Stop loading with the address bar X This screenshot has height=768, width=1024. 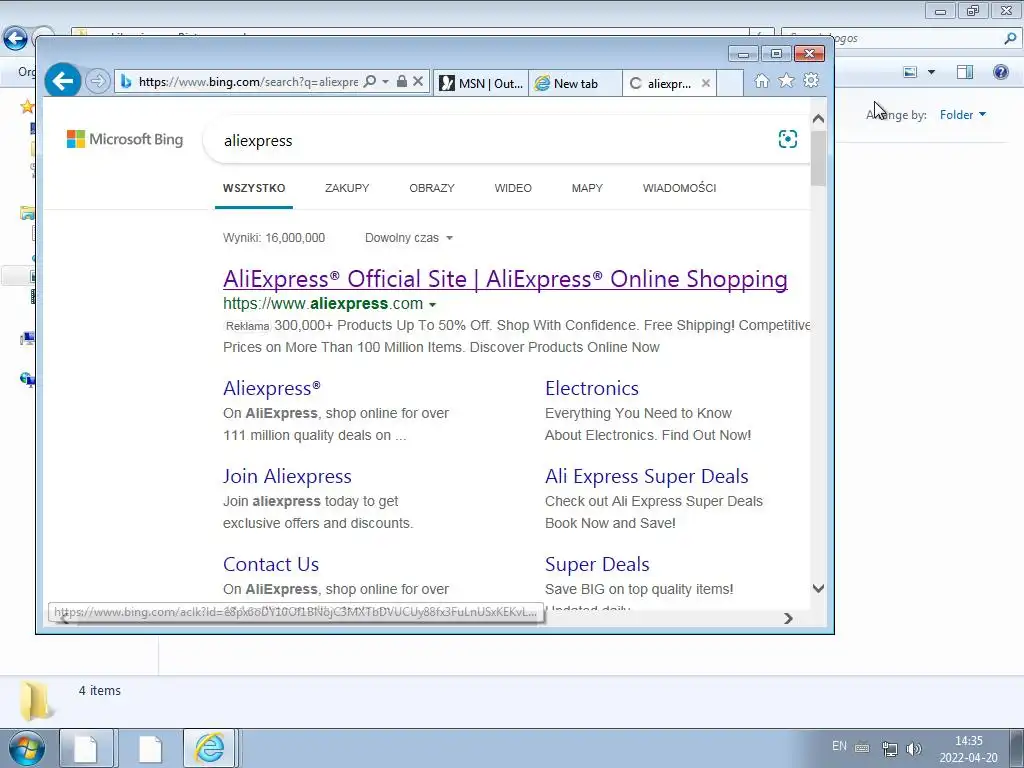[x=418, y=82]
